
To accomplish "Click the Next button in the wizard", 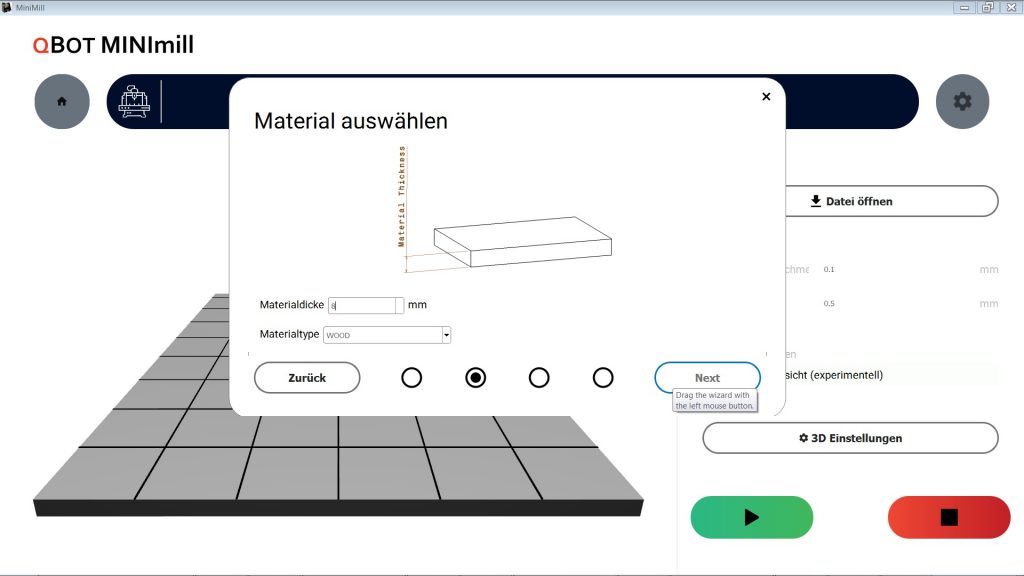I will click(707, 378).
